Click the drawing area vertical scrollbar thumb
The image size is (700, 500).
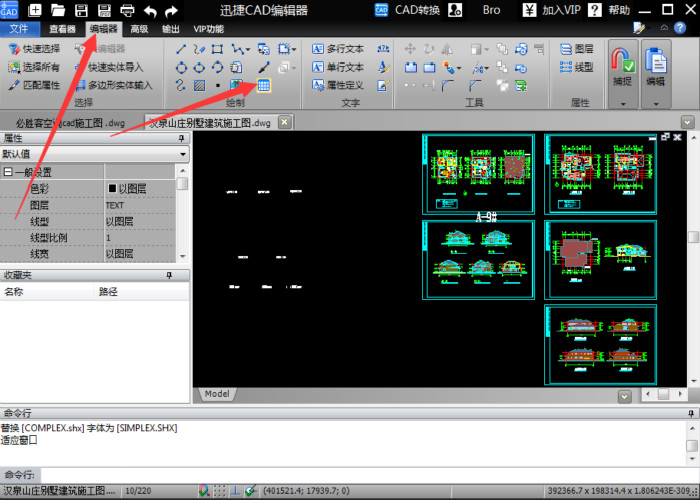pos(693,237)
